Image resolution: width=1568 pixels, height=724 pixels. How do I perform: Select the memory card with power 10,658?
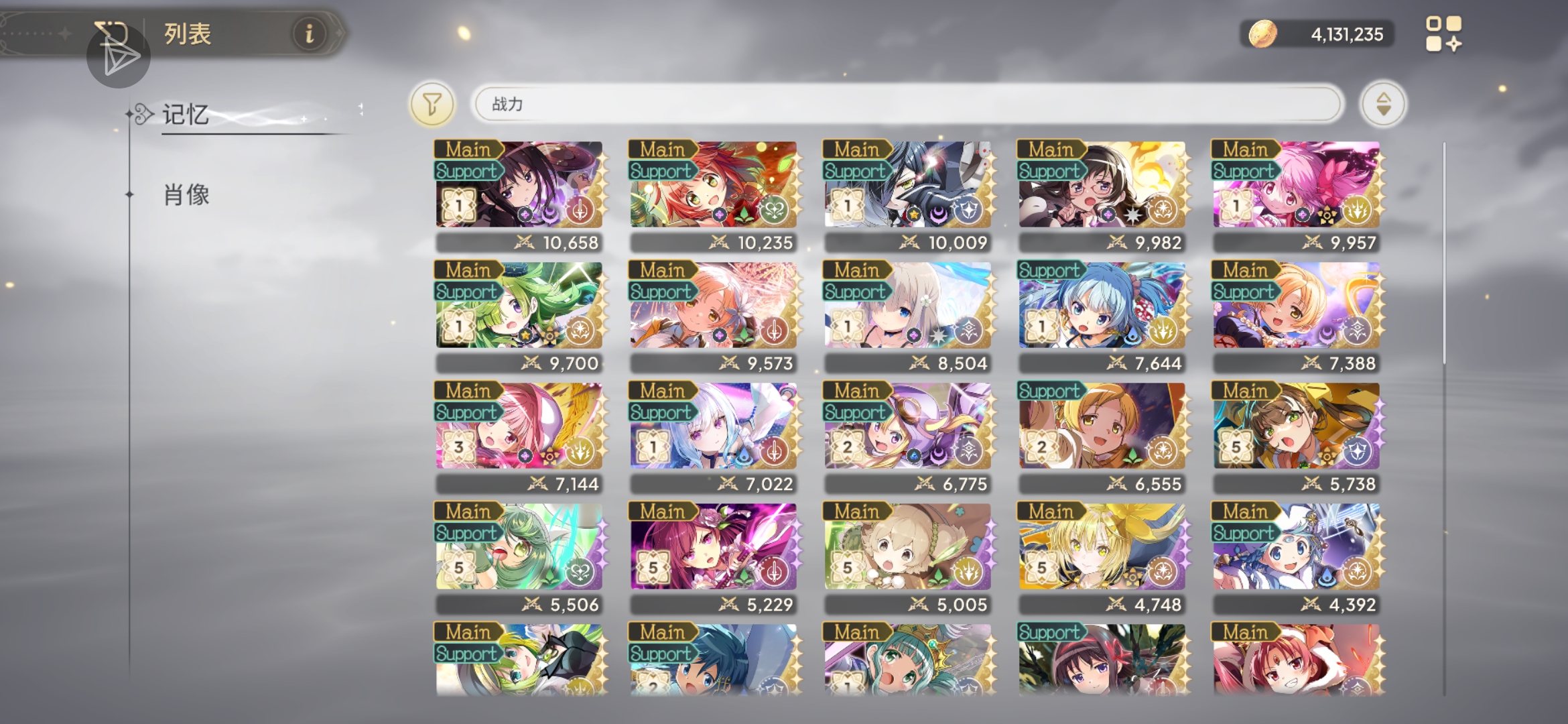click(519, 195)
